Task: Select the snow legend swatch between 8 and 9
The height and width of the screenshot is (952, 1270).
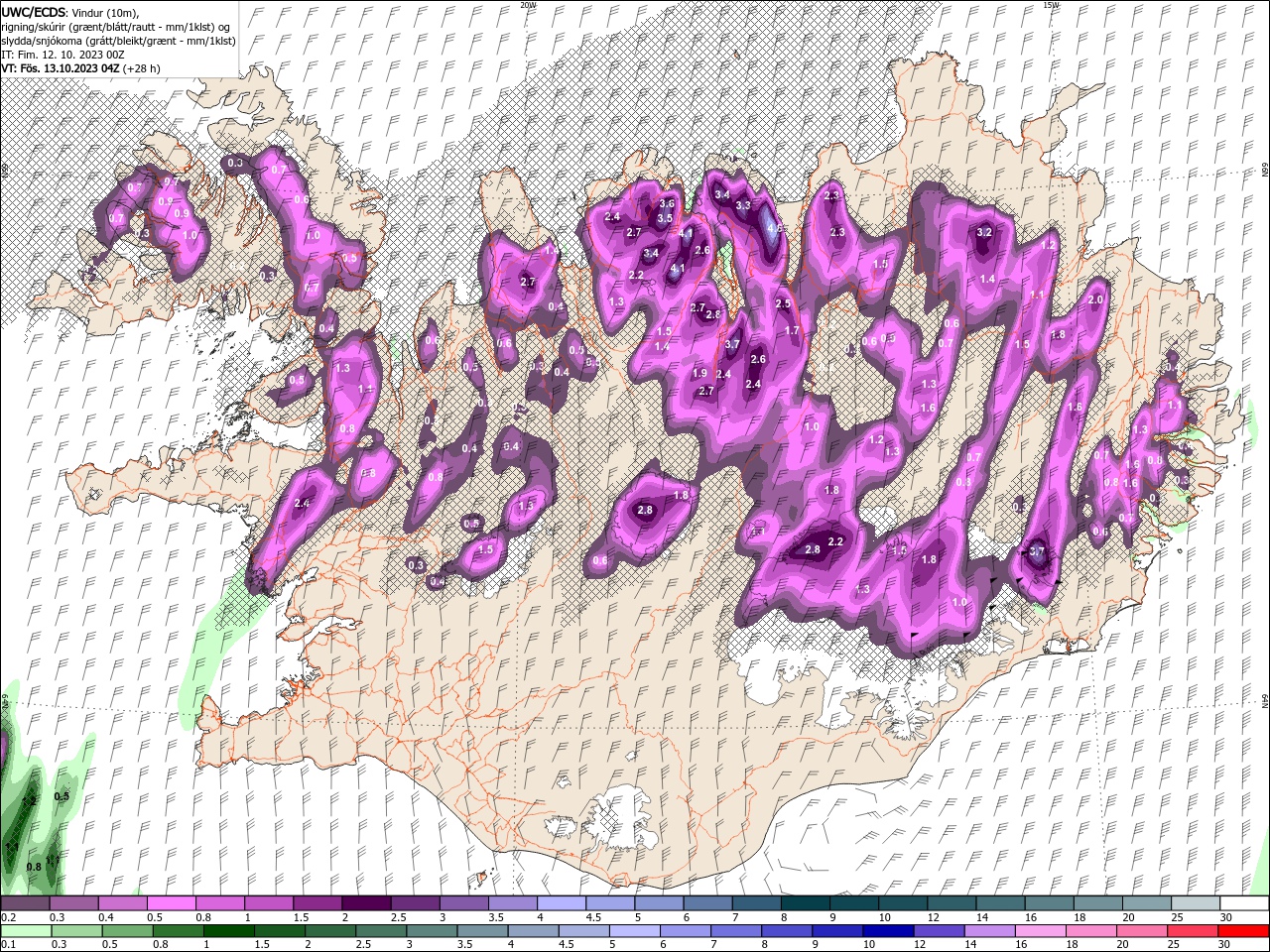Action: 805,903
